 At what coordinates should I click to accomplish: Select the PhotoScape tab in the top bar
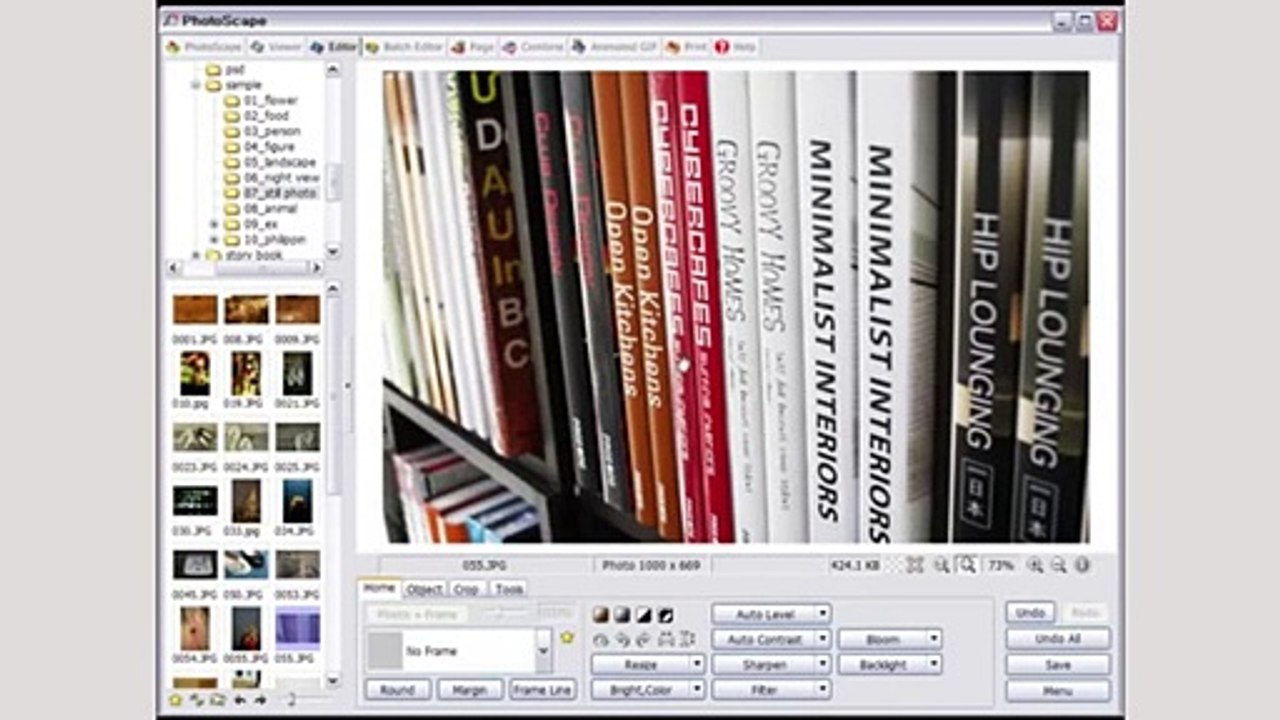(x=204, y=47)
